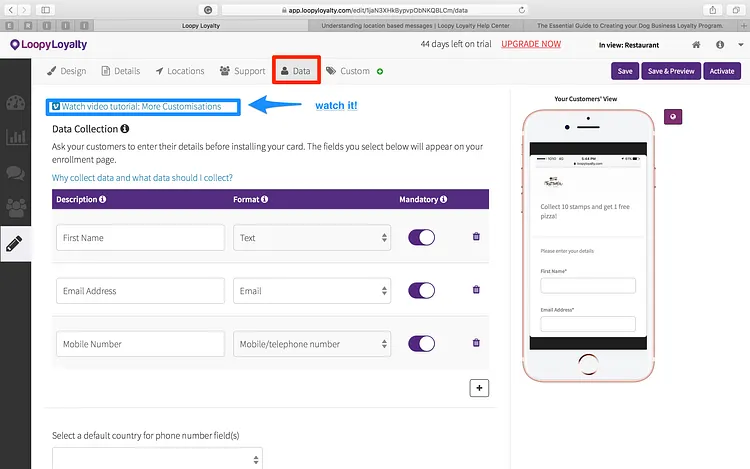Open format dropdown showing Mobile/telephone number
Viewport: 750px width, 469px height.
[x=312, y=344]
